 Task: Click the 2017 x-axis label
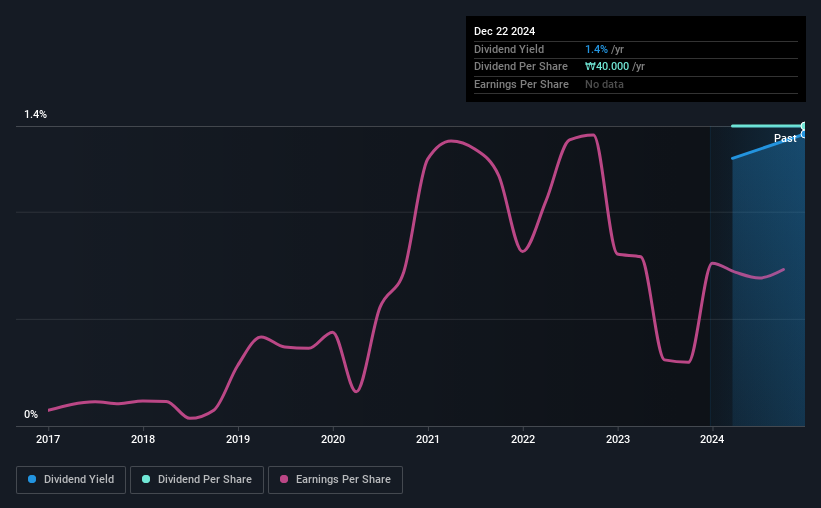[48, 439]
